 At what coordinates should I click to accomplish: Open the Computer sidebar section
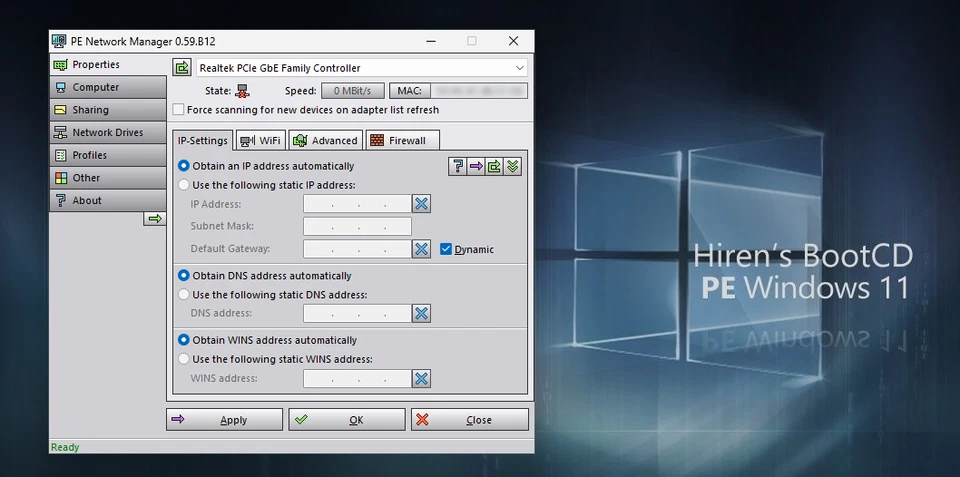tap(108, 87)
